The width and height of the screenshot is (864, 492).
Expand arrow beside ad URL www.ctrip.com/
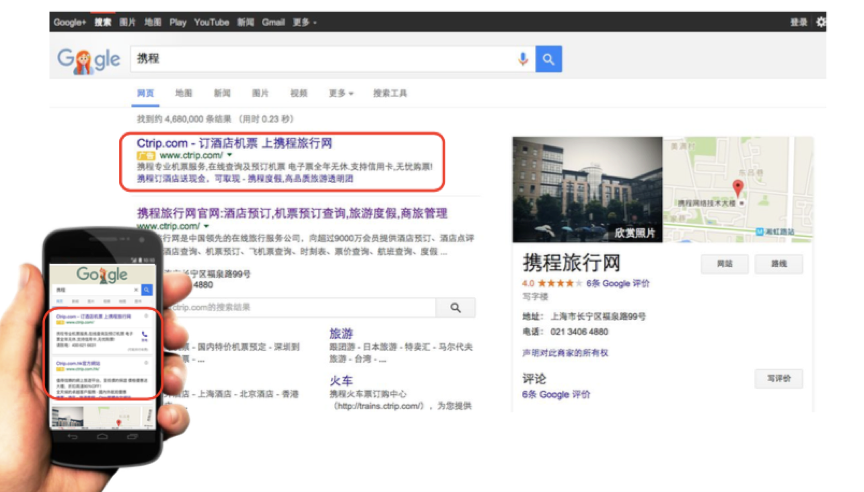(x=230, y=155)
